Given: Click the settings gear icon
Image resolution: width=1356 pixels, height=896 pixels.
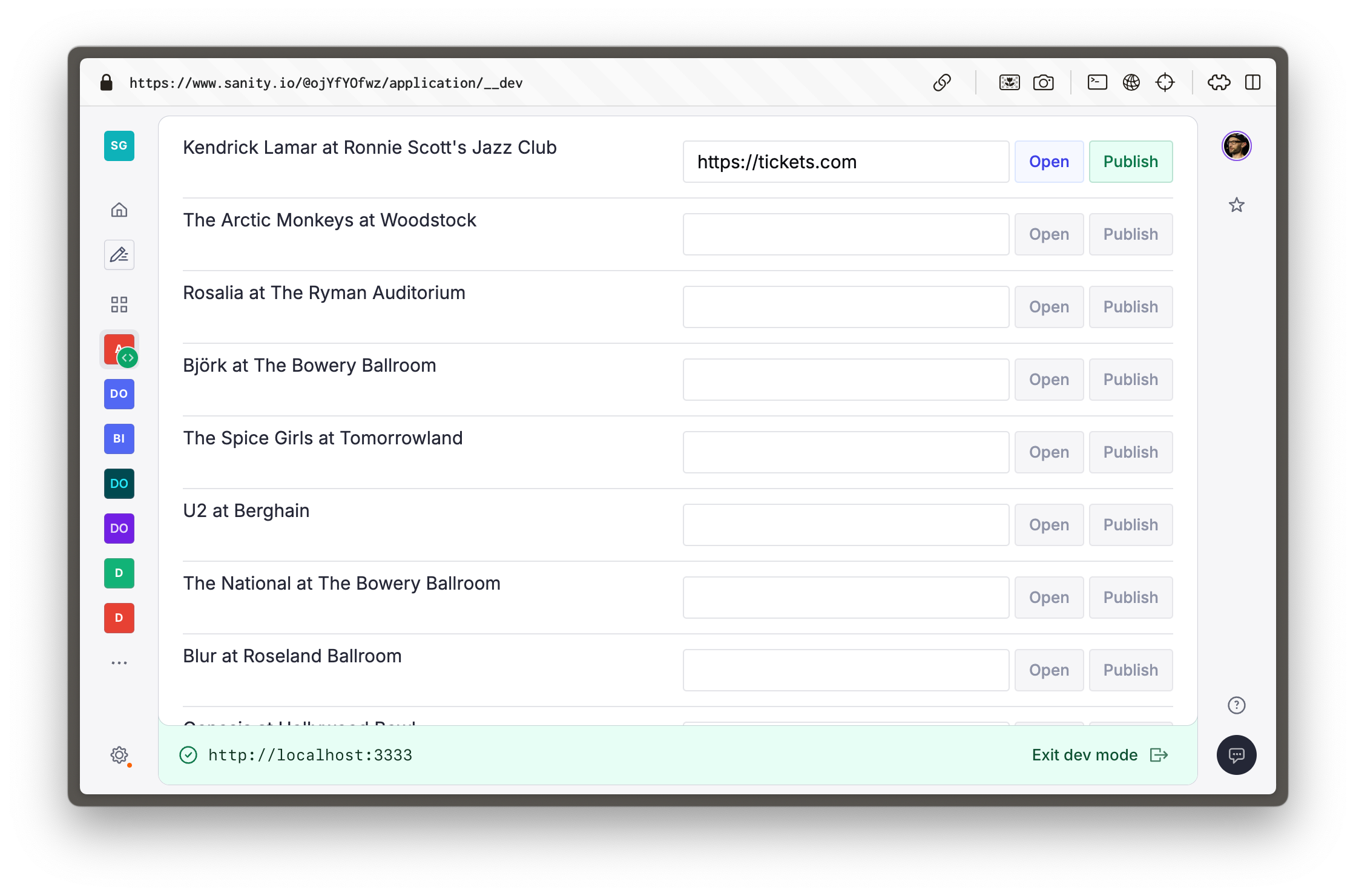Looking at the screenshot, I should click(x=119, y=754).
